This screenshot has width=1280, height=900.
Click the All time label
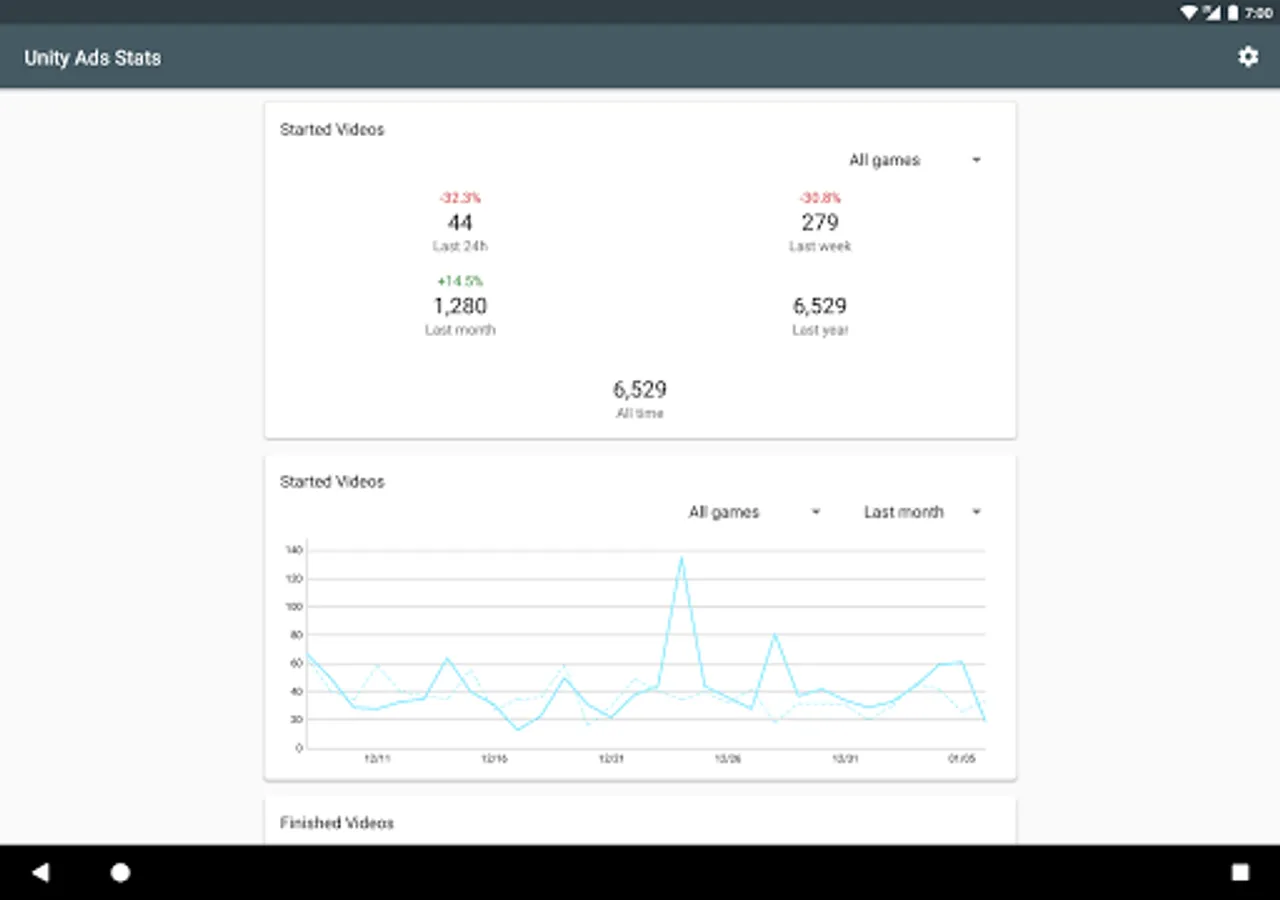[640, 413]
